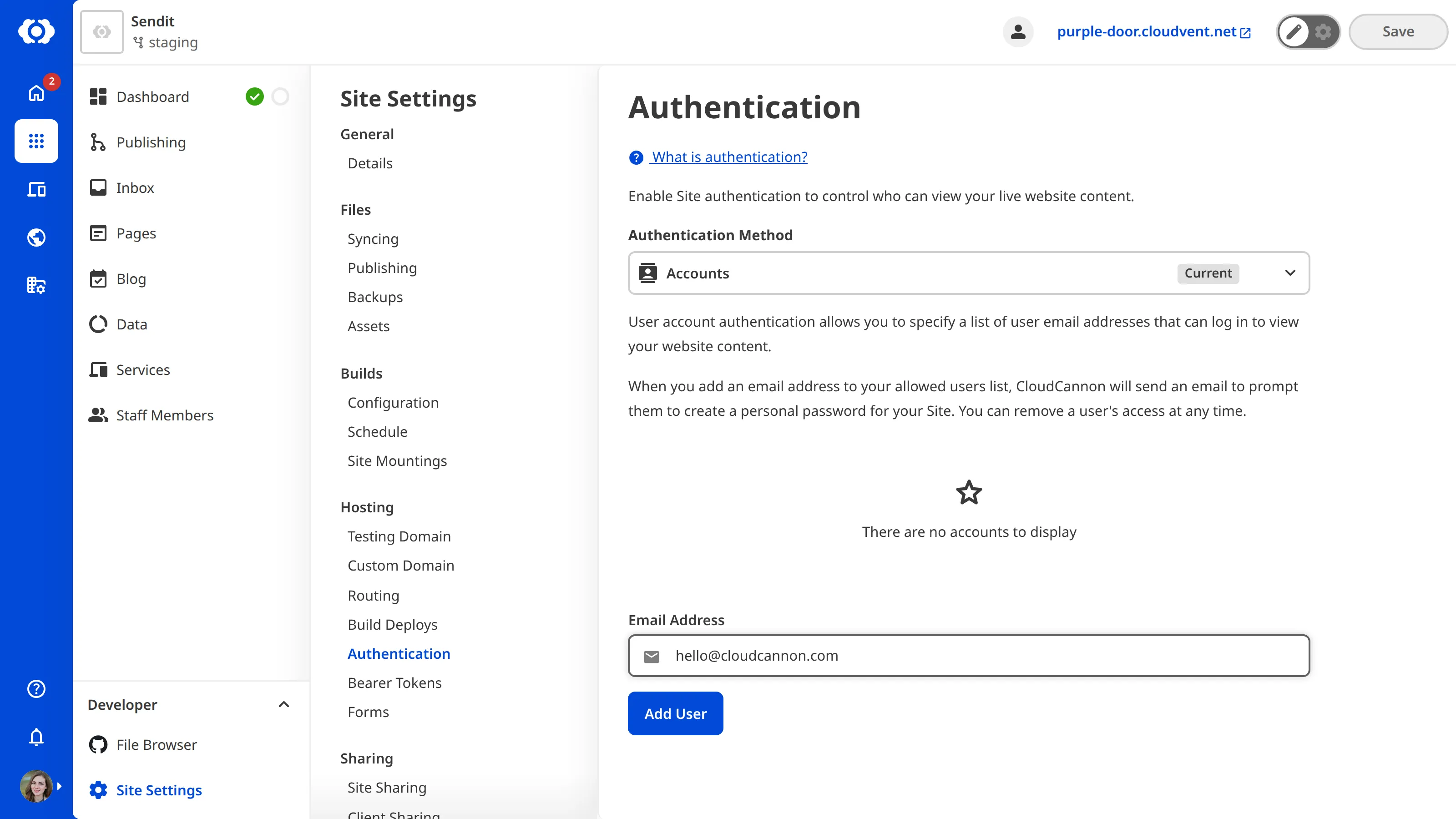Open Forms settings
This screenshot has height=819, width=1456.
tap(368, 712)
